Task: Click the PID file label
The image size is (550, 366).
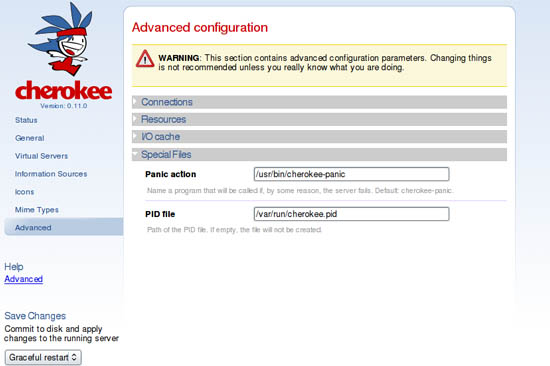Action: pos(160,214)
